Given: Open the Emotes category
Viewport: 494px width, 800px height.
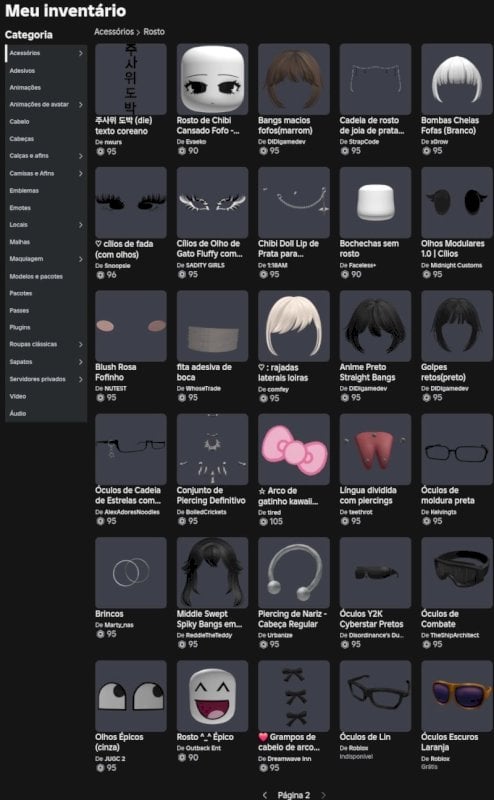Looking at the screenshot, I should (x=20, y=208).
